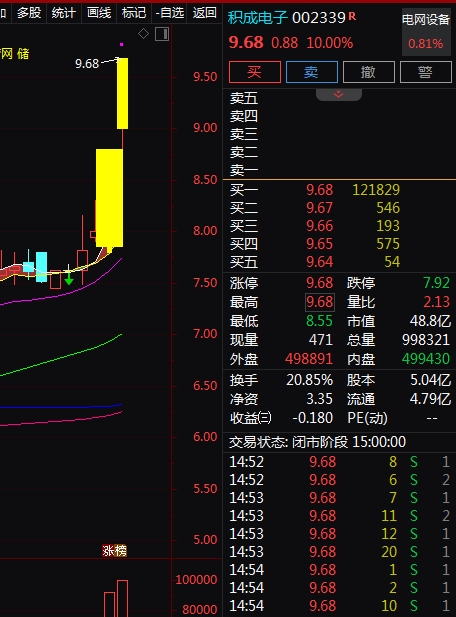Screen dimensions: 456x617
Task: Click the 10.00% change percentage in header
Action: [330, 43]
